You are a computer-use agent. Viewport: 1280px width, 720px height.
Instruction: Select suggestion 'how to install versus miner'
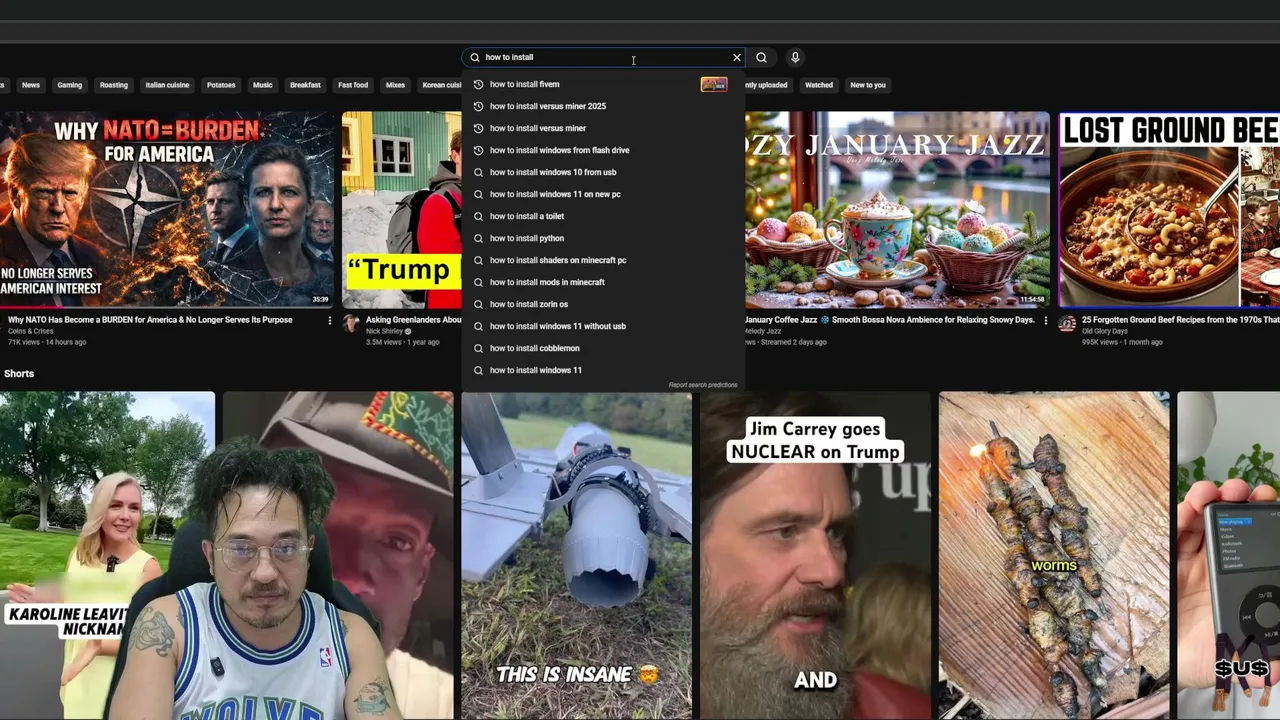click(x=603, y=128)
